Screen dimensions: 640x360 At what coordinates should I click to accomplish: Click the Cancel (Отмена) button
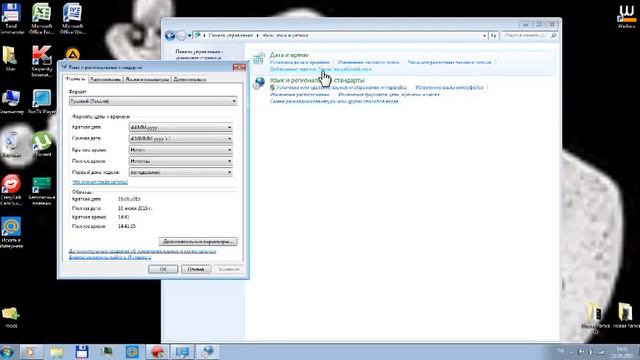point(196,269)
